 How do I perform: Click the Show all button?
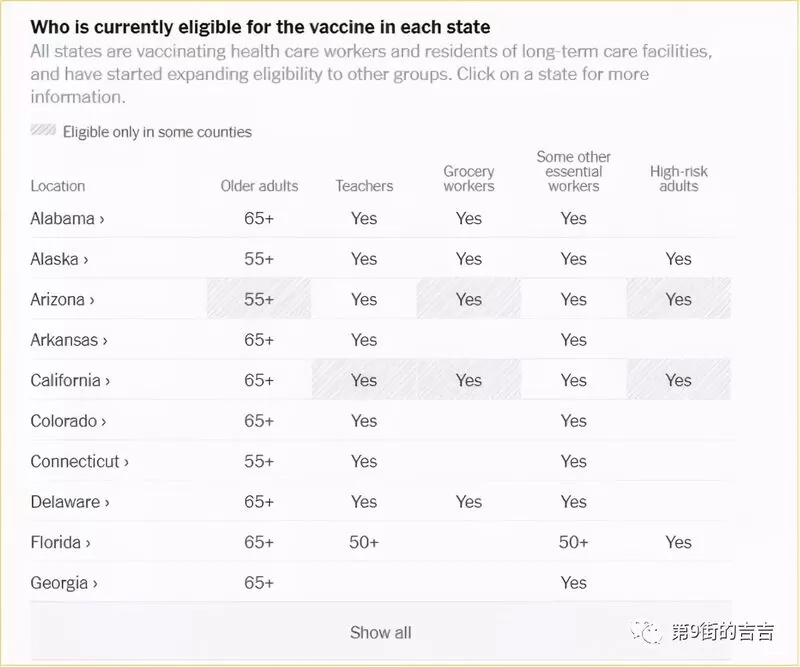coord(381,632)
